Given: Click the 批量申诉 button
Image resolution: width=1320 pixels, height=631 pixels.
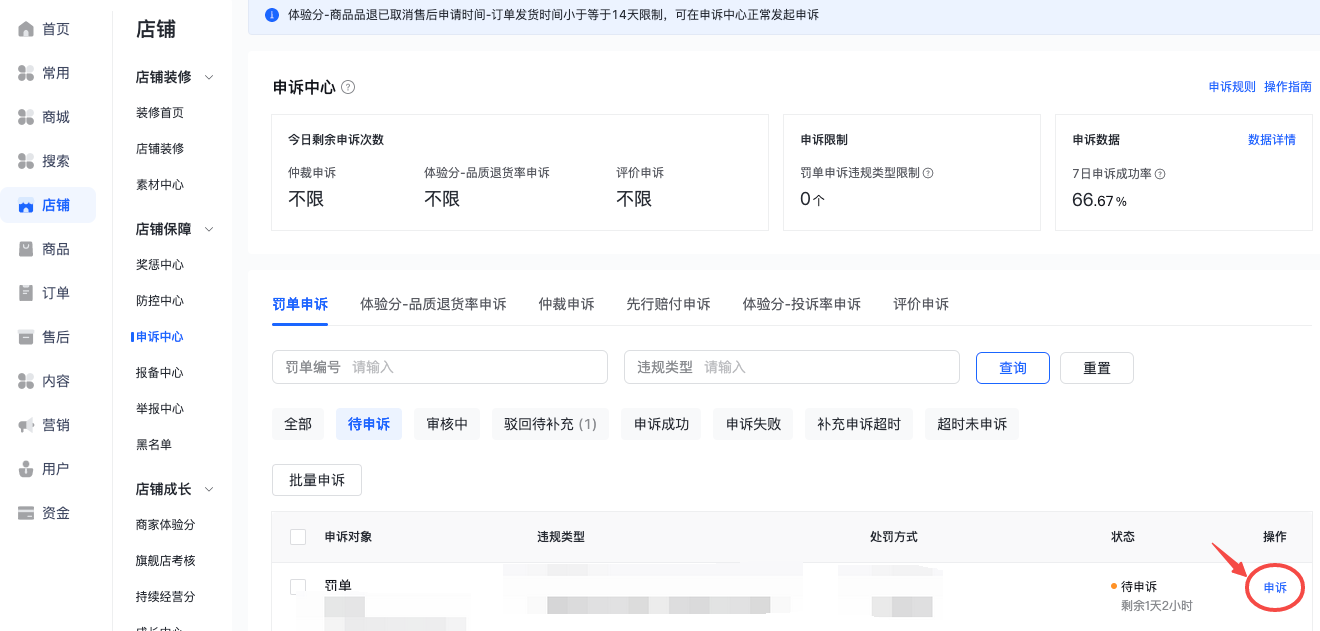Looking at the screenshot, I should tap(317, 480).
